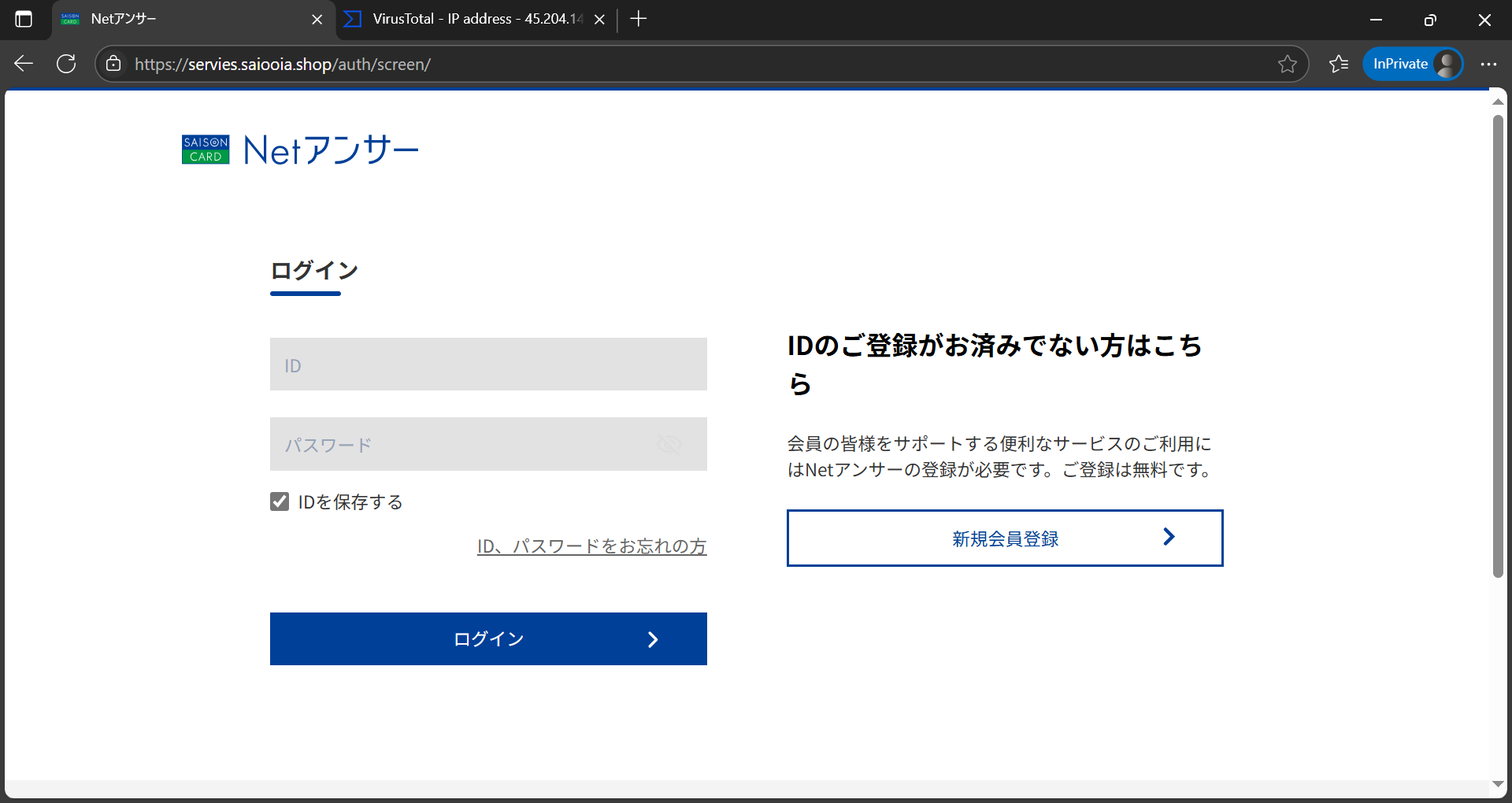Select the ログイン heading tab
The image size is (1512, 803).
tap(314, 272)
